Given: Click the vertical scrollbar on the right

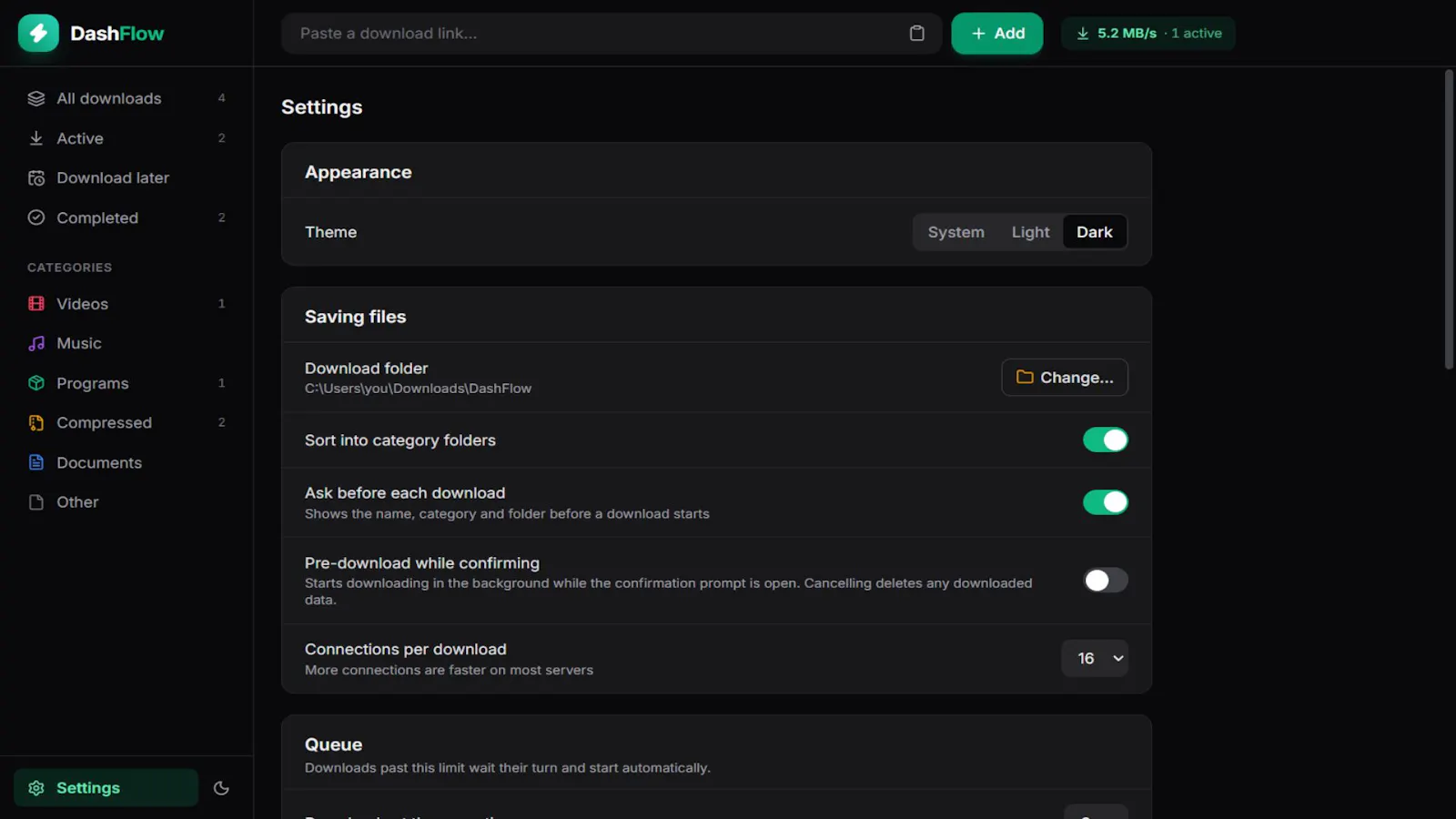Looking at the screenshot, I should 1449,218.
